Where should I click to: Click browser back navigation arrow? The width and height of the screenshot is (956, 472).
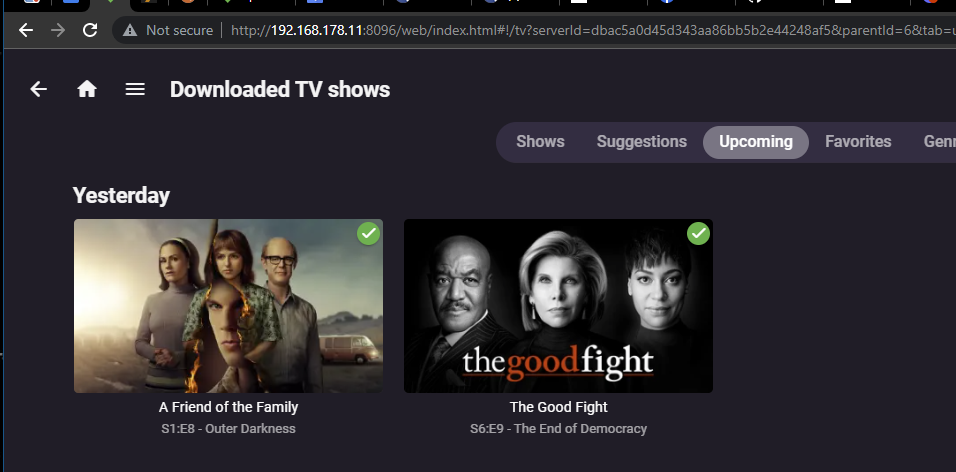coord(26,30)
